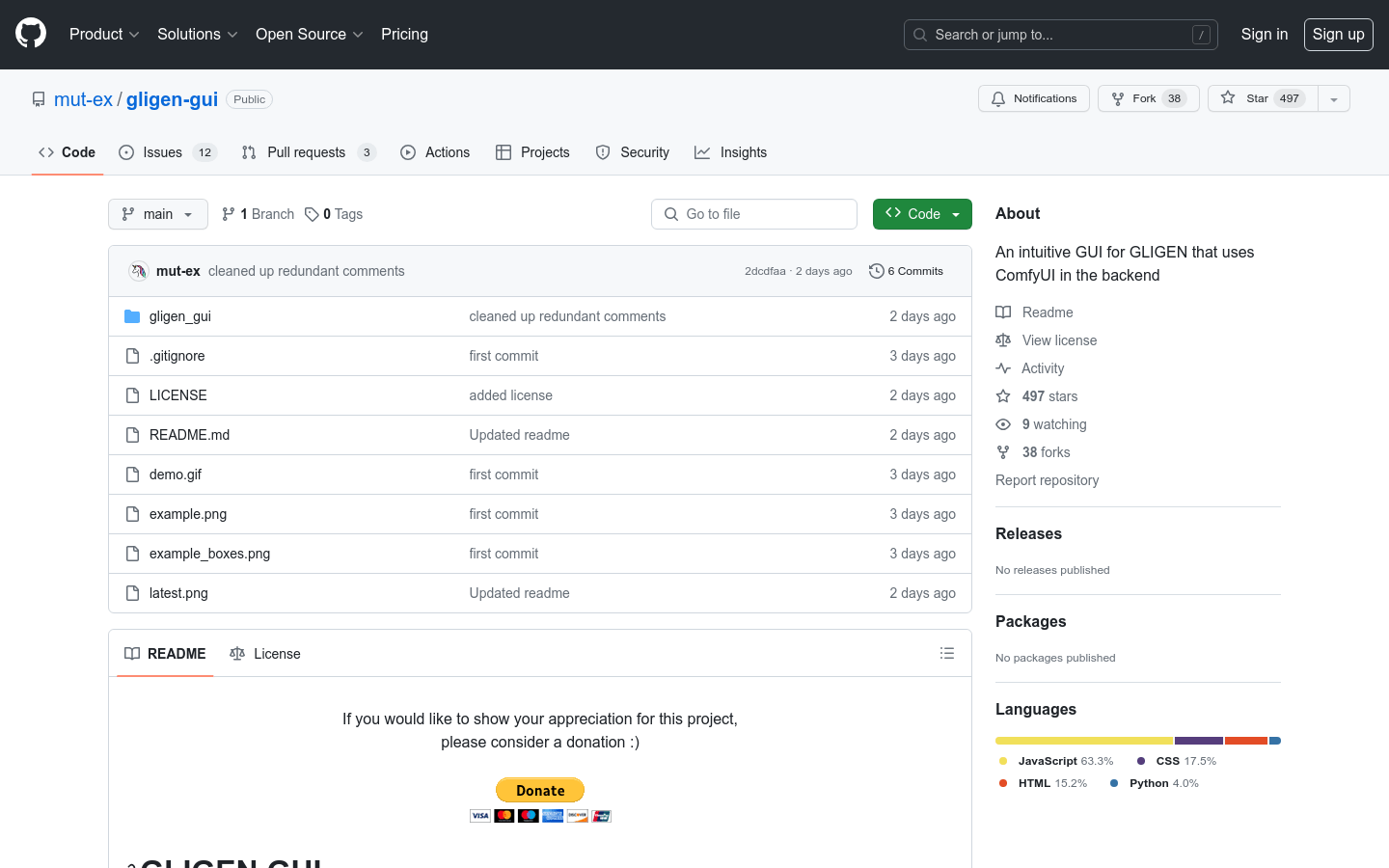1389x868 pixels.
Task: Open mut-ex user avatar in commit row
Action: [138, 271]
